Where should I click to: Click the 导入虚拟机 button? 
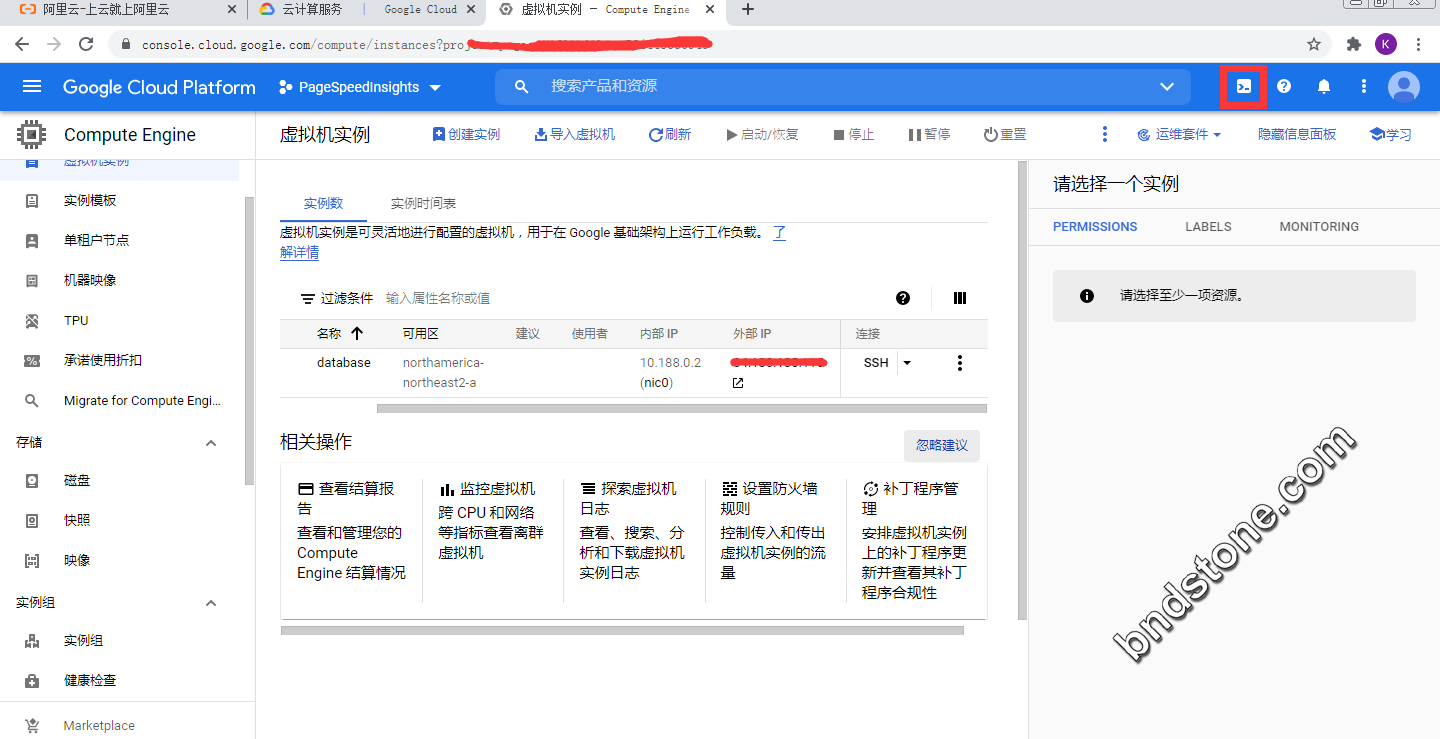575,134
